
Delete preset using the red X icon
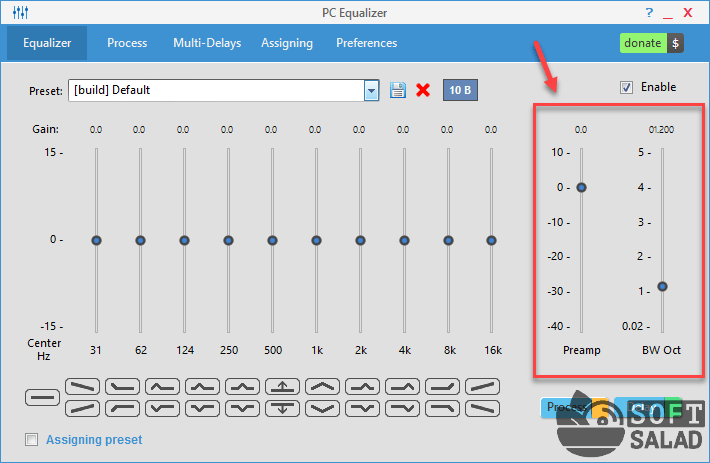[x=423, y=90]
